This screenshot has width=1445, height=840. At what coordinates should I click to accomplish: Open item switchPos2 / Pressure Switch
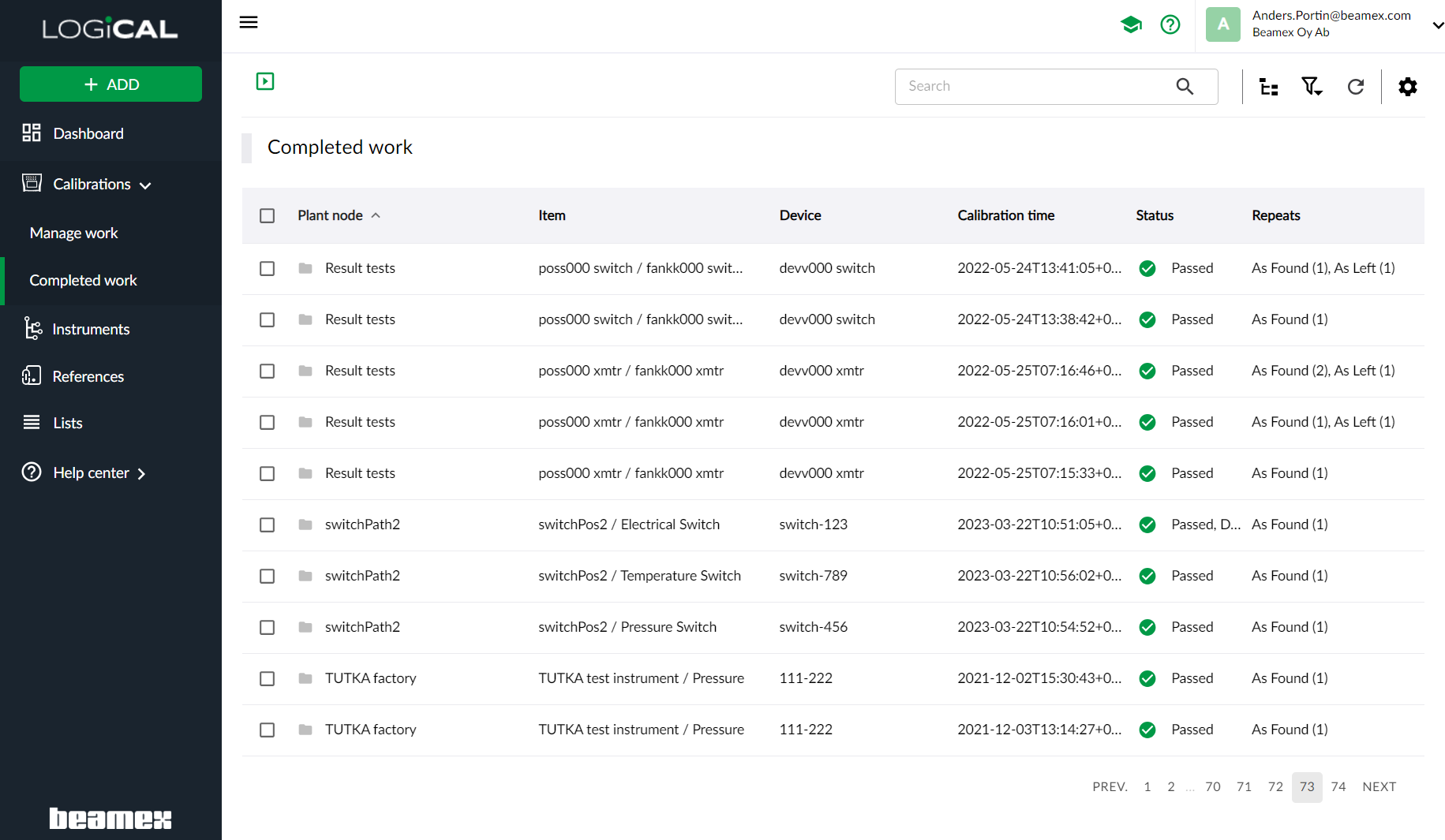coord(627,627)
